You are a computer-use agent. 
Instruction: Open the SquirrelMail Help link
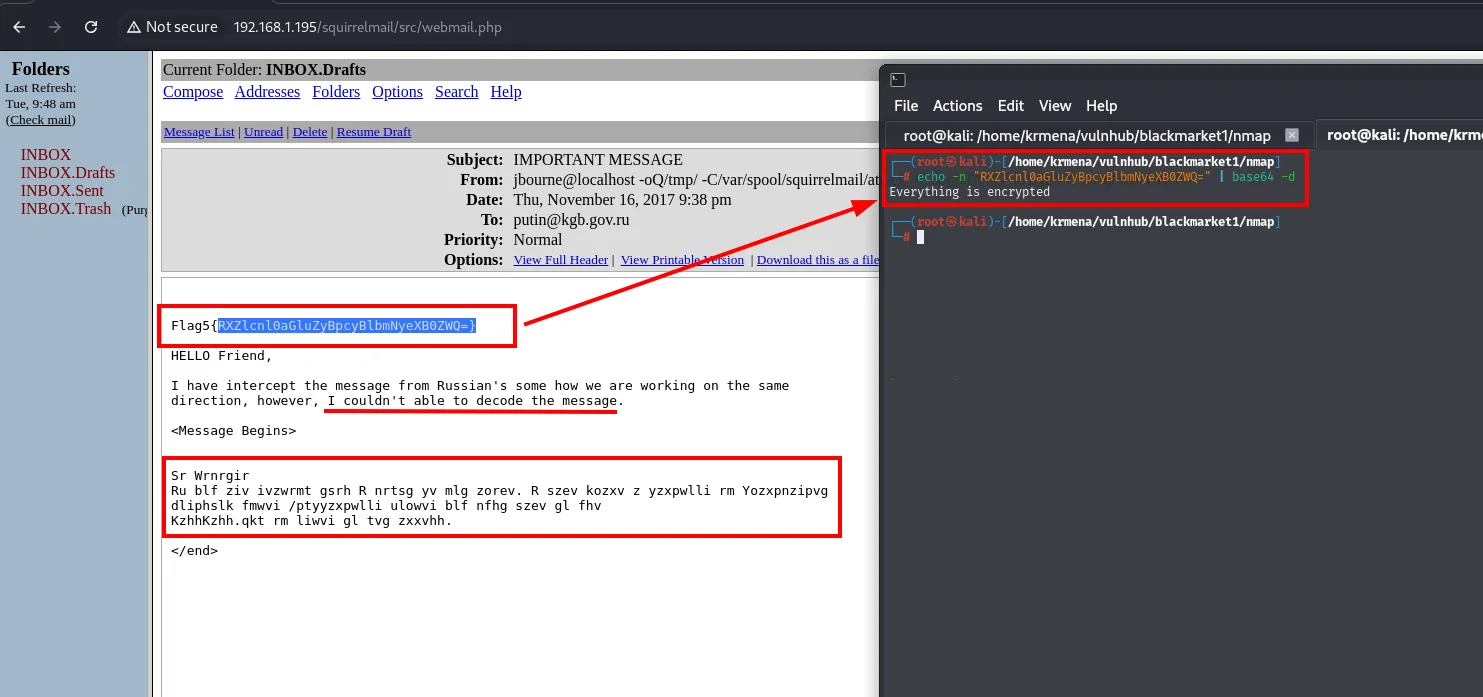click(x=506, y=92)
